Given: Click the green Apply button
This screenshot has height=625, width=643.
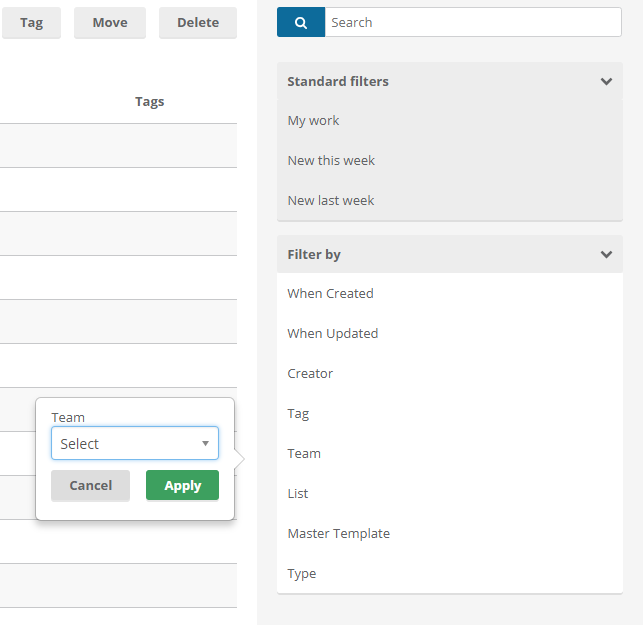Looking at the screenshot, I should (x=182, y=485).
